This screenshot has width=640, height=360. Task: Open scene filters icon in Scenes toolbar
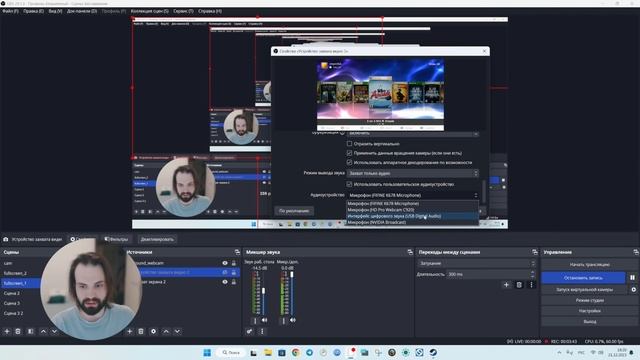[x=31, y=331]
